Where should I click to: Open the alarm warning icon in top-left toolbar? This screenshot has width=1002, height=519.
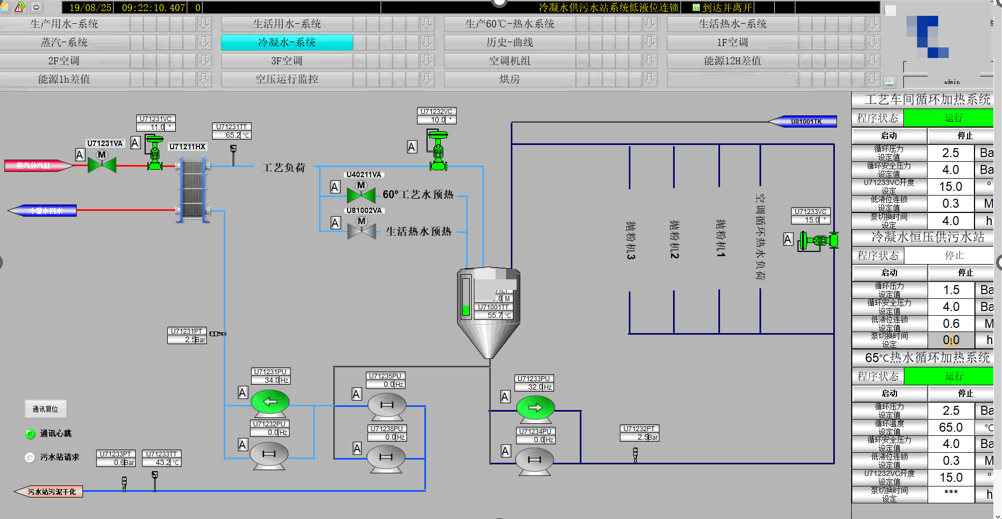tap(19, 7)
